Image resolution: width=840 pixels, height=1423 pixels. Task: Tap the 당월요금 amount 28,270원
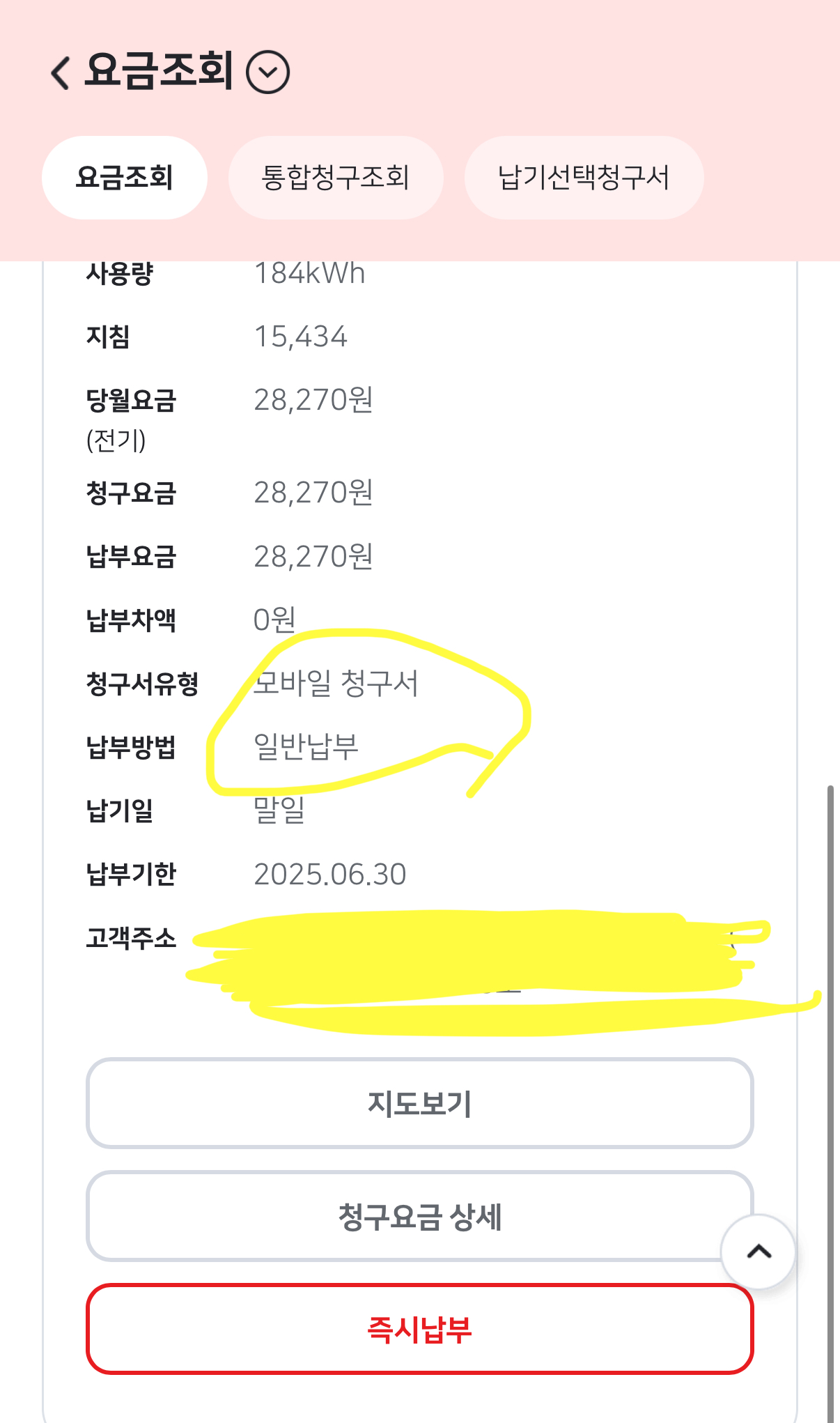[x=313, y=401]
